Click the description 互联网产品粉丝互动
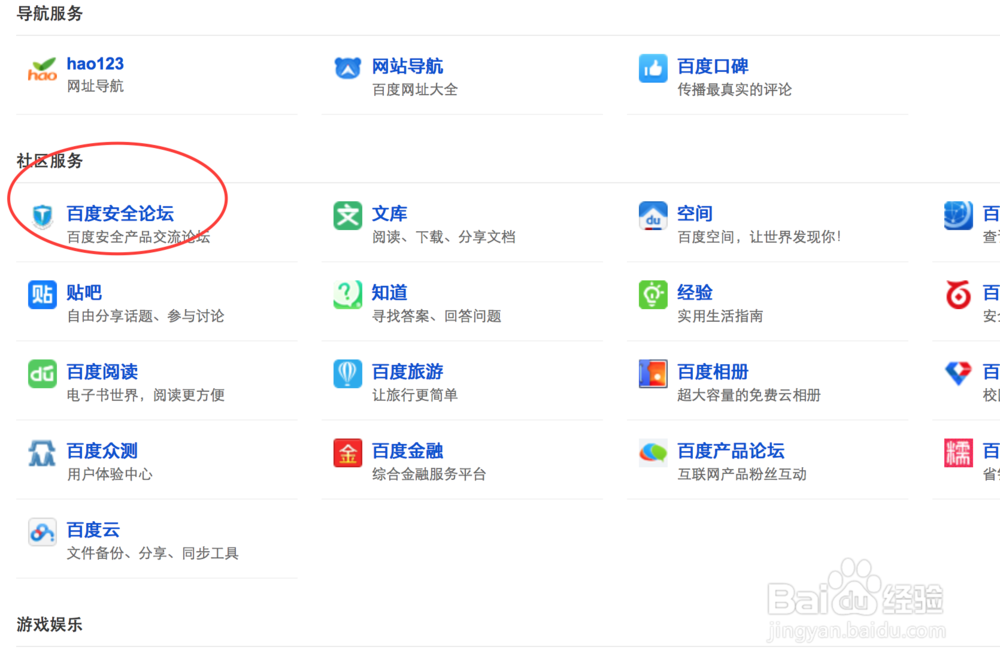The height and width of the screenshot is (665, 1000). coord(742,474)
